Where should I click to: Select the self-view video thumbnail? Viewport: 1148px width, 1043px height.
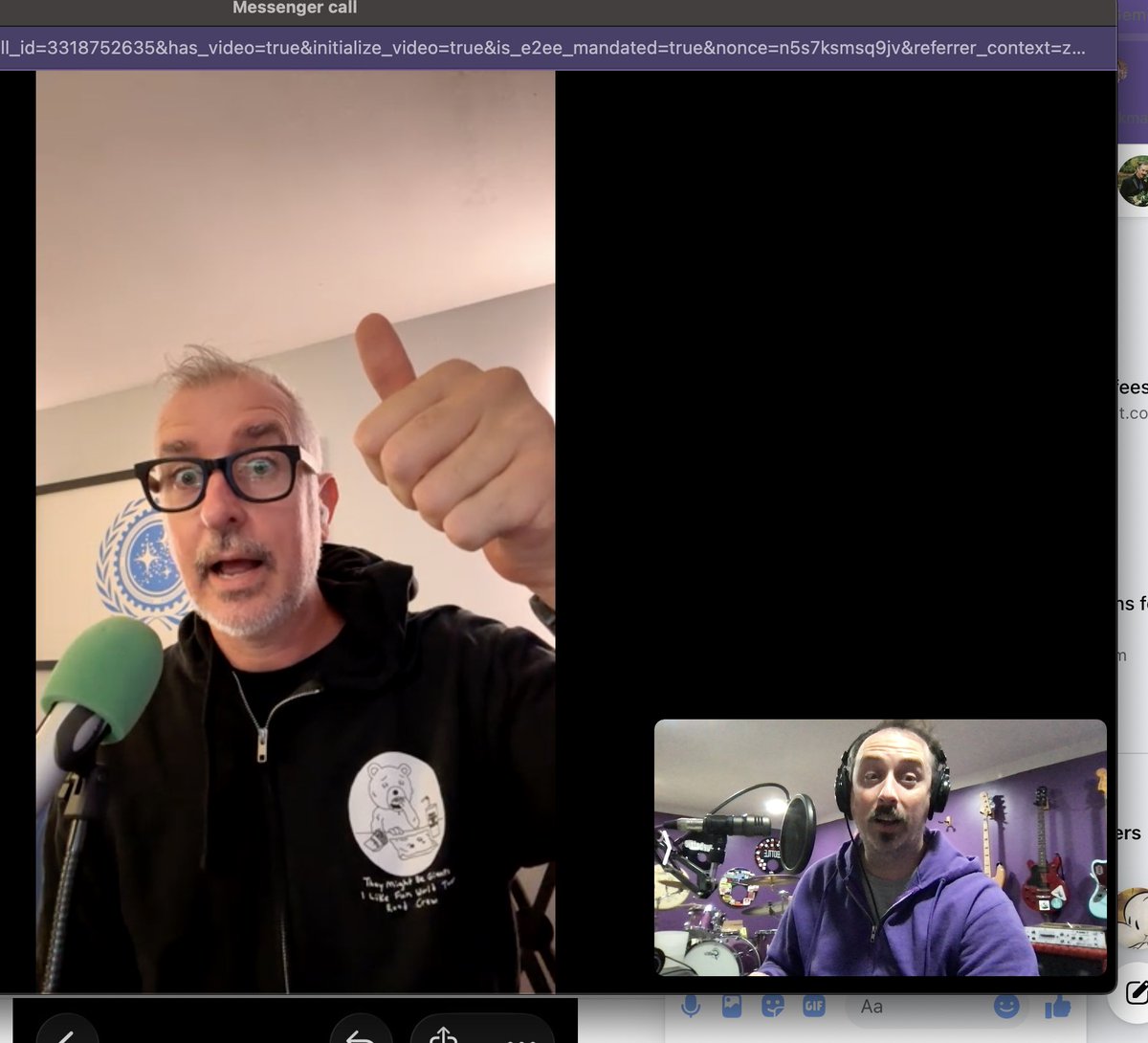(880, 848)
